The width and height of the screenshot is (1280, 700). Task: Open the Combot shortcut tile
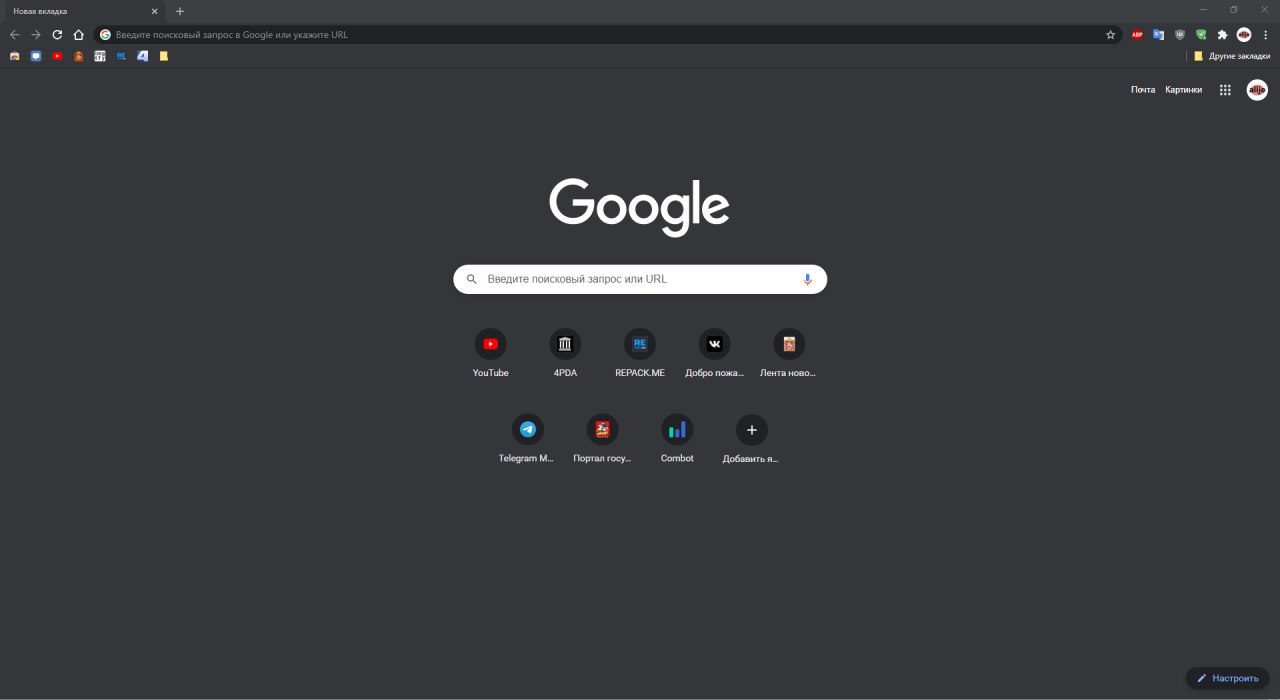click(677, 439)
